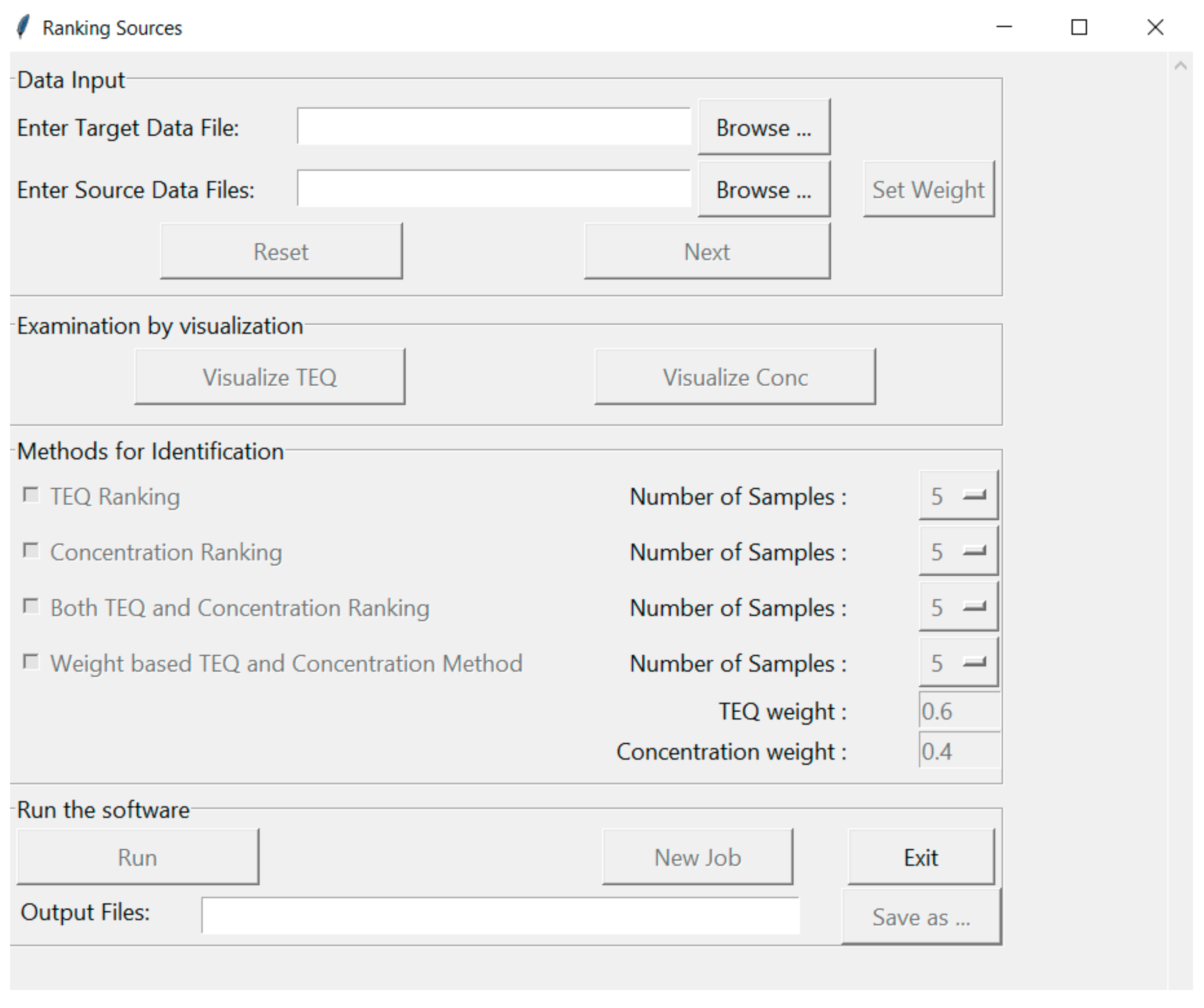Viewport: 1204px width, 1008px height.
Task: Check Both TEQ and Concentration Ranking
Action: [30, 606]
